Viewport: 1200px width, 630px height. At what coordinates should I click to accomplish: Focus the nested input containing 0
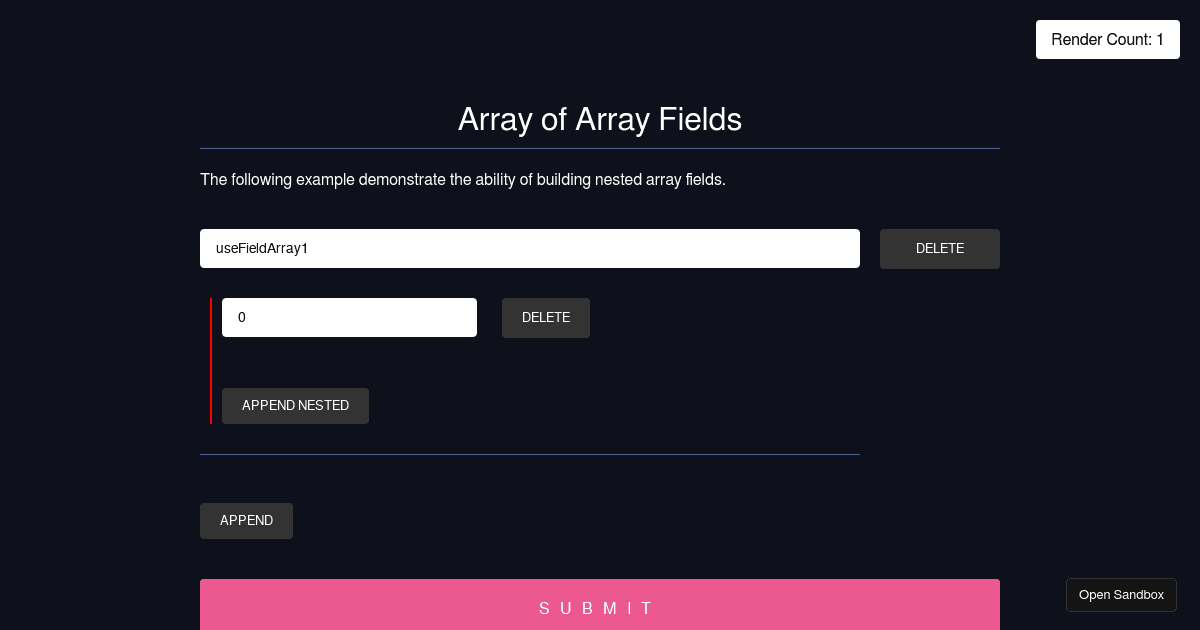point(349,318)
